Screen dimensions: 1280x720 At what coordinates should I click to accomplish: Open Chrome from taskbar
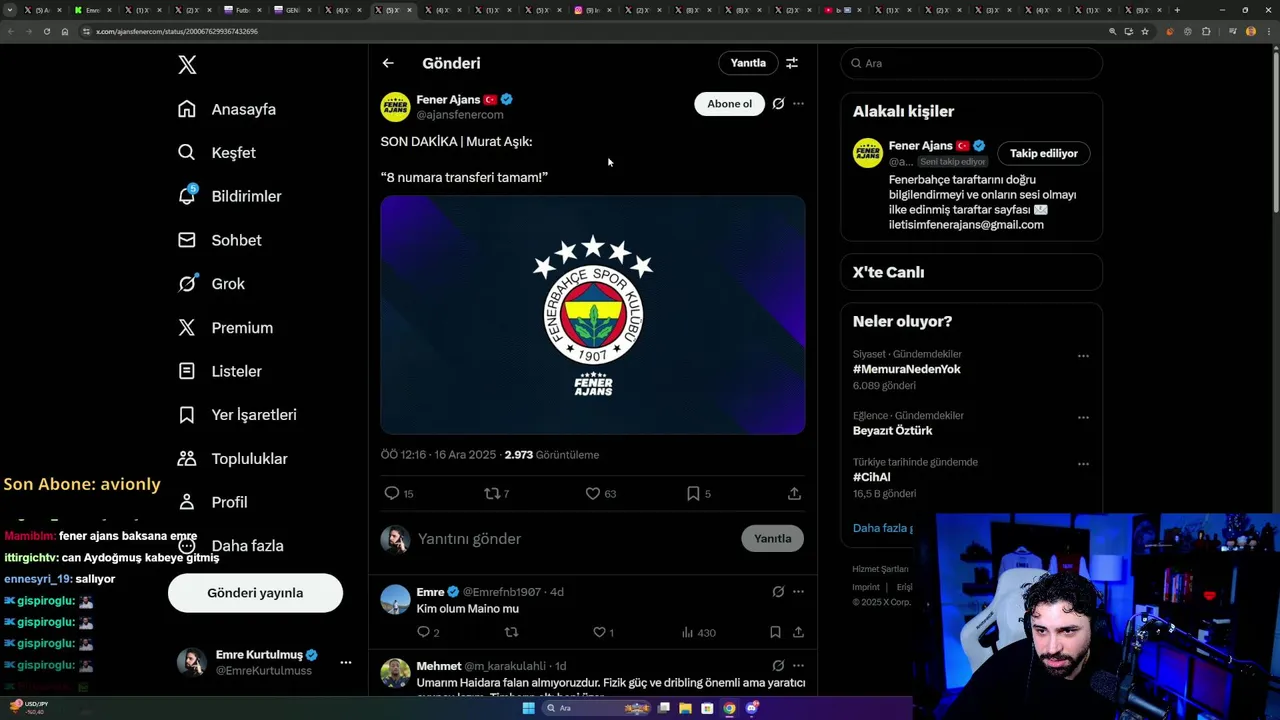click(x=729, y=708)
